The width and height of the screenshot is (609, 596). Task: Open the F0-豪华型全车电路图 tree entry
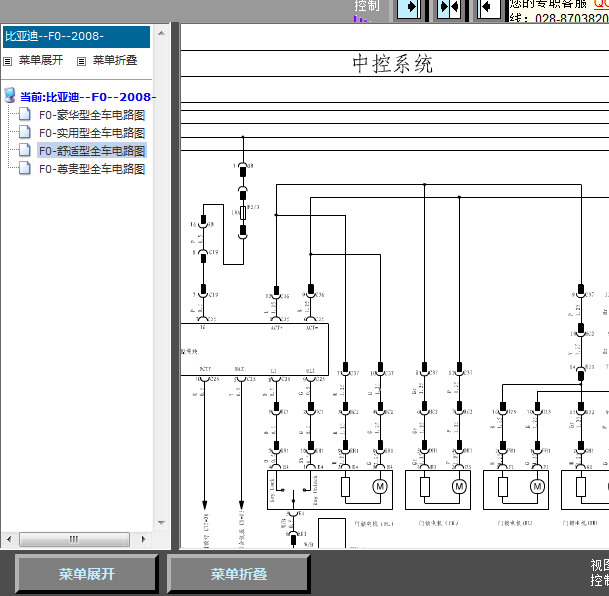[x=92, y=115]
